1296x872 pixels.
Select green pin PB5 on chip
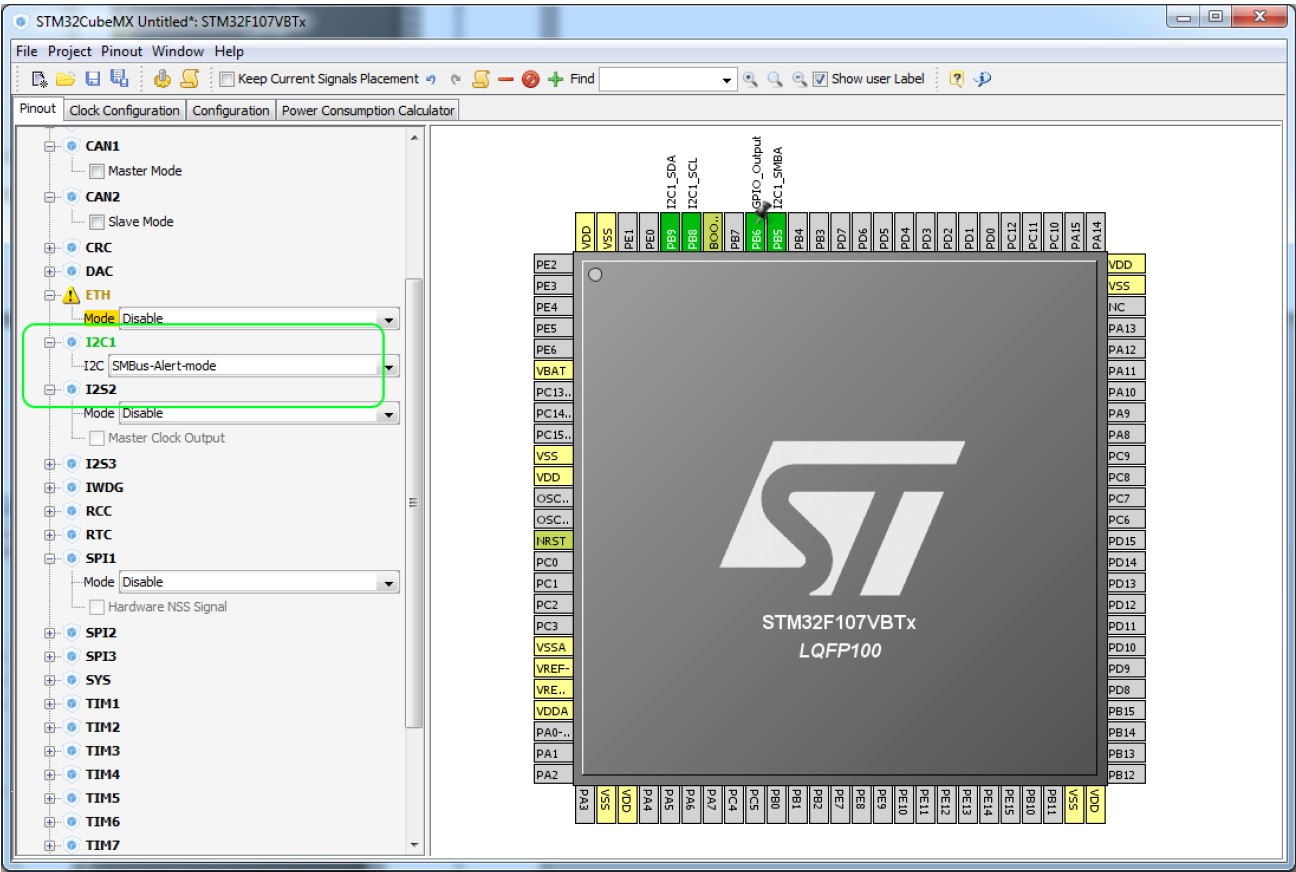coord(777,232)
